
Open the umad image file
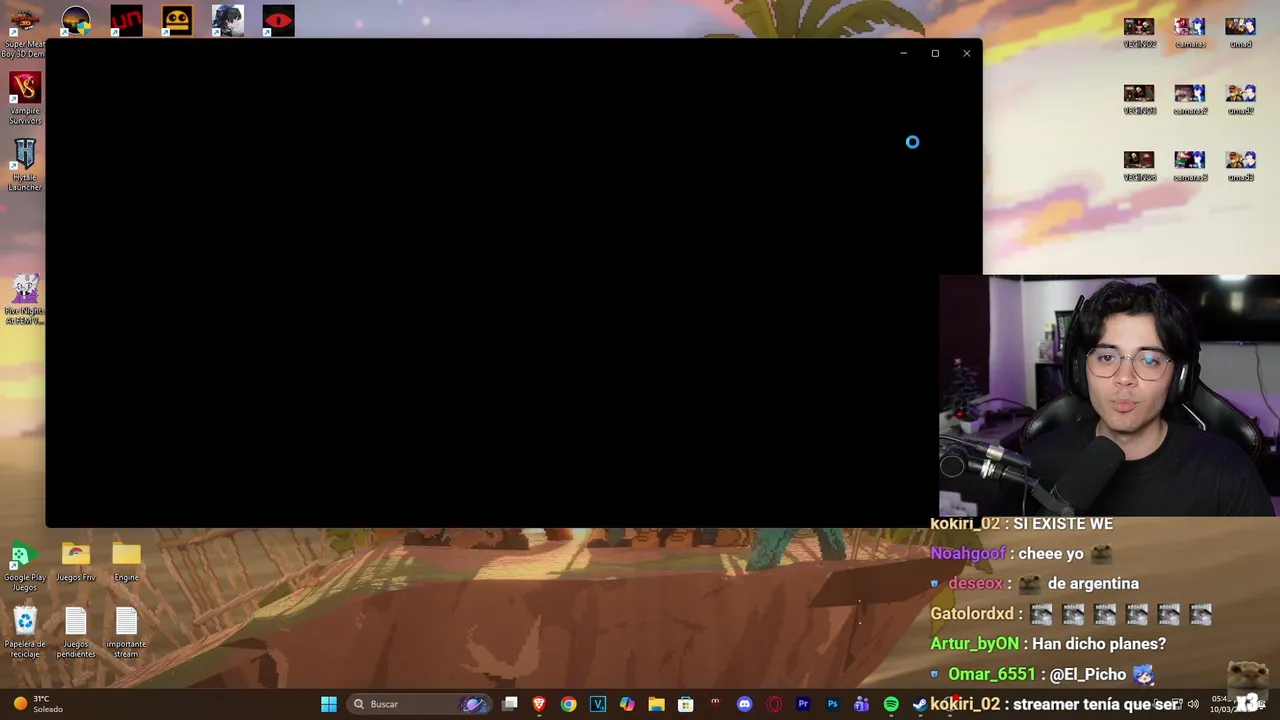click(1241, 32)
